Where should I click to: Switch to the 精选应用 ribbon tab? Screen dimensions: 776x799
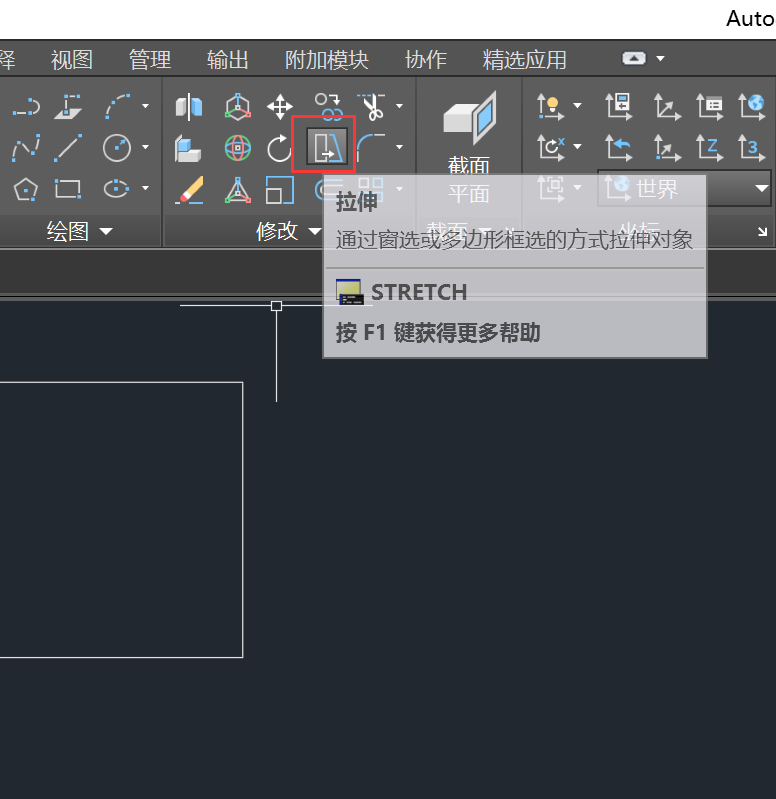tap(525, 60)
